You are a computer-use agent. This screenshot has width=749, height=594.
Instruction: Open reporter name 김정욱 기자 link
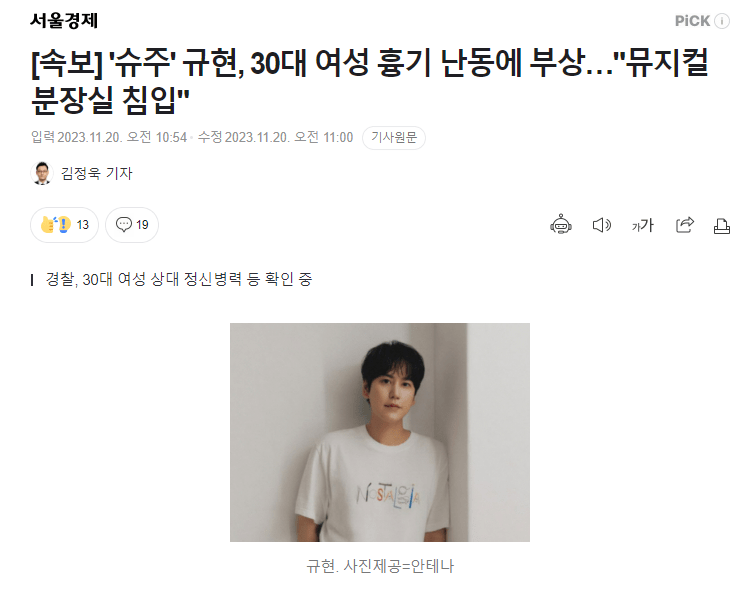coord(97,173)
